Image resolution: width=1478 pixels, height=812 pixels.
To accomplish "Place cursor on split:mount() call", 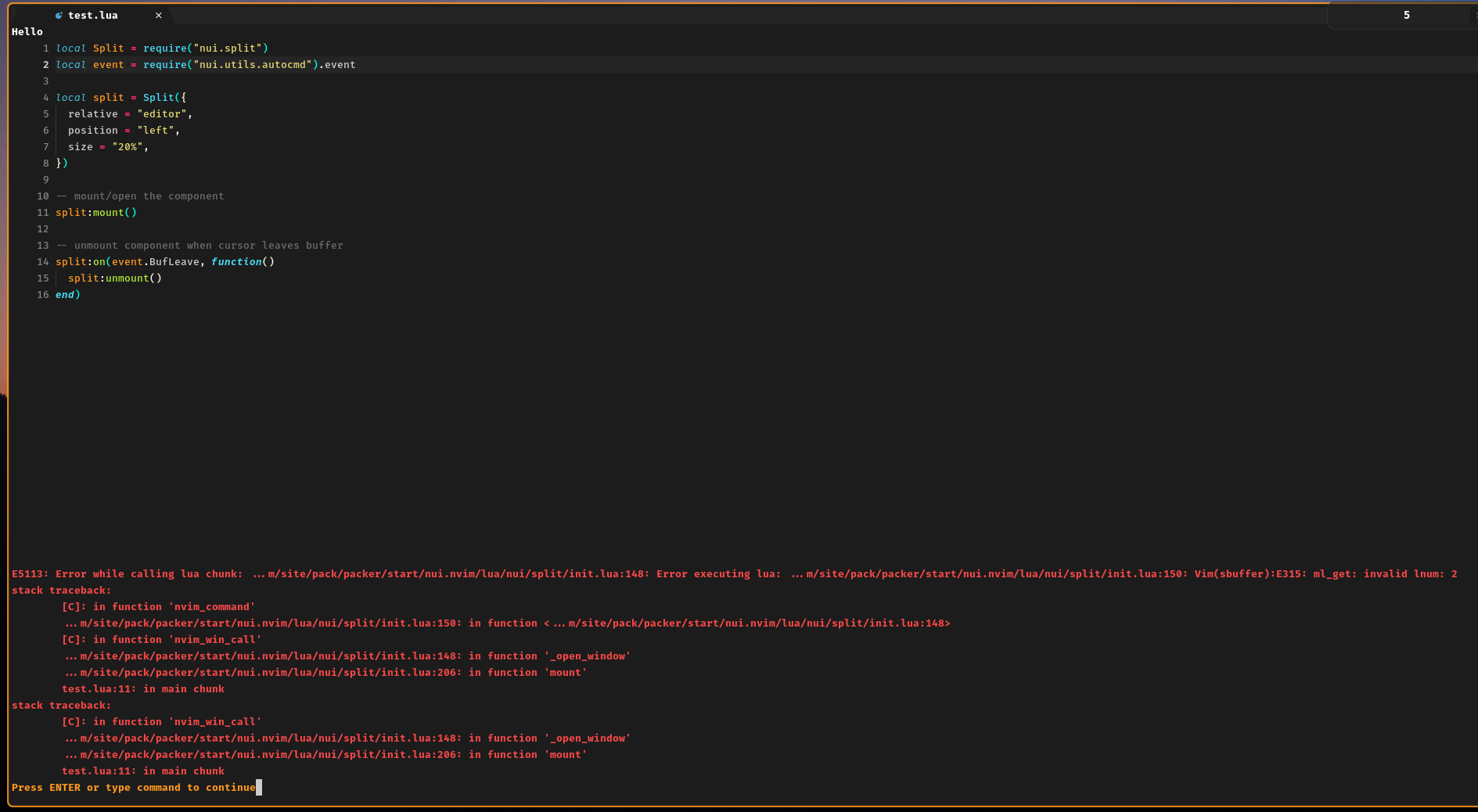I will click(95, 212).
